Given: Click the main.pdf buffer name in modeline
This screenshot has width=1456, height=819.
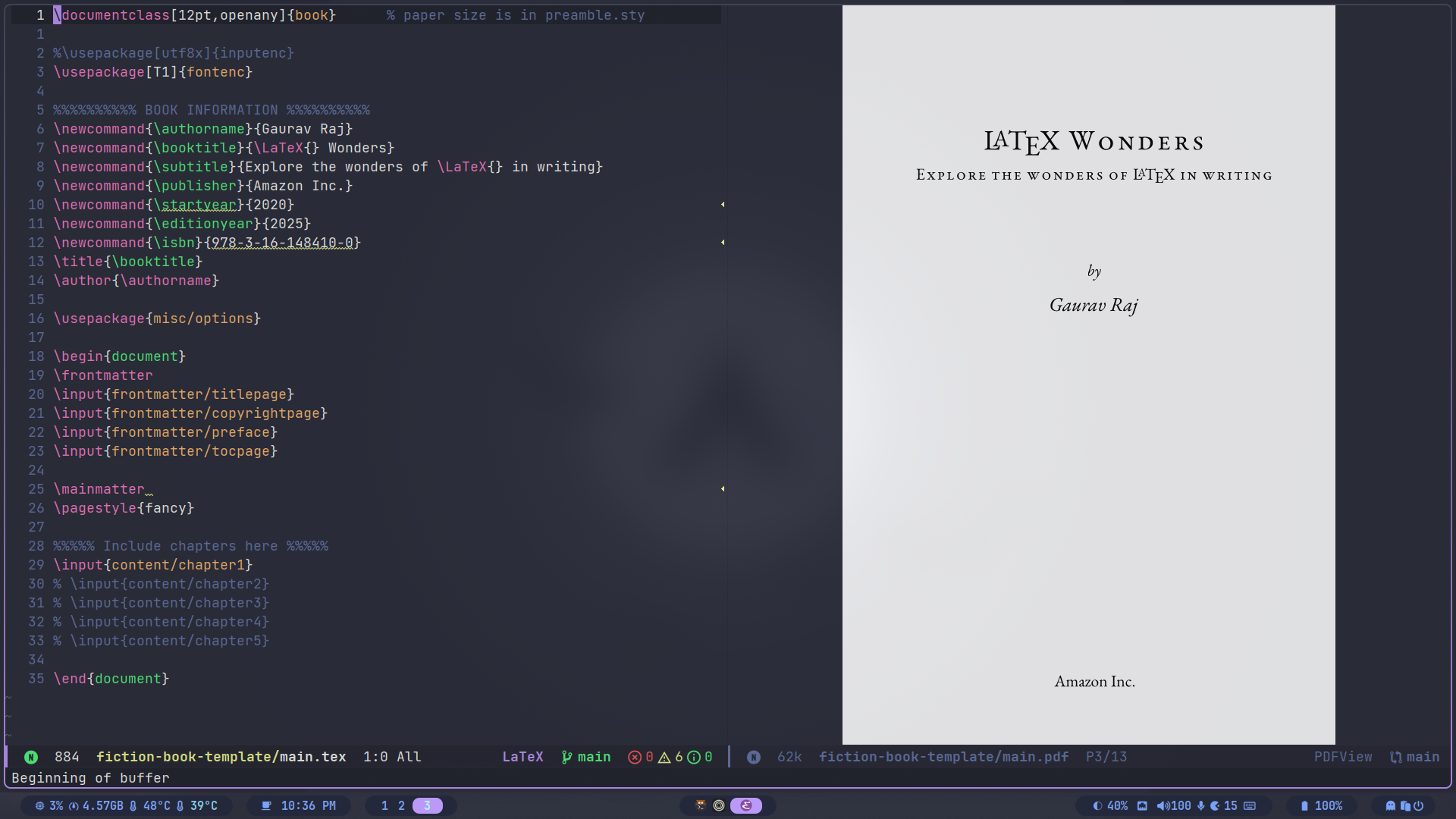Looking at the screenshot, I should tap(943, 758).
